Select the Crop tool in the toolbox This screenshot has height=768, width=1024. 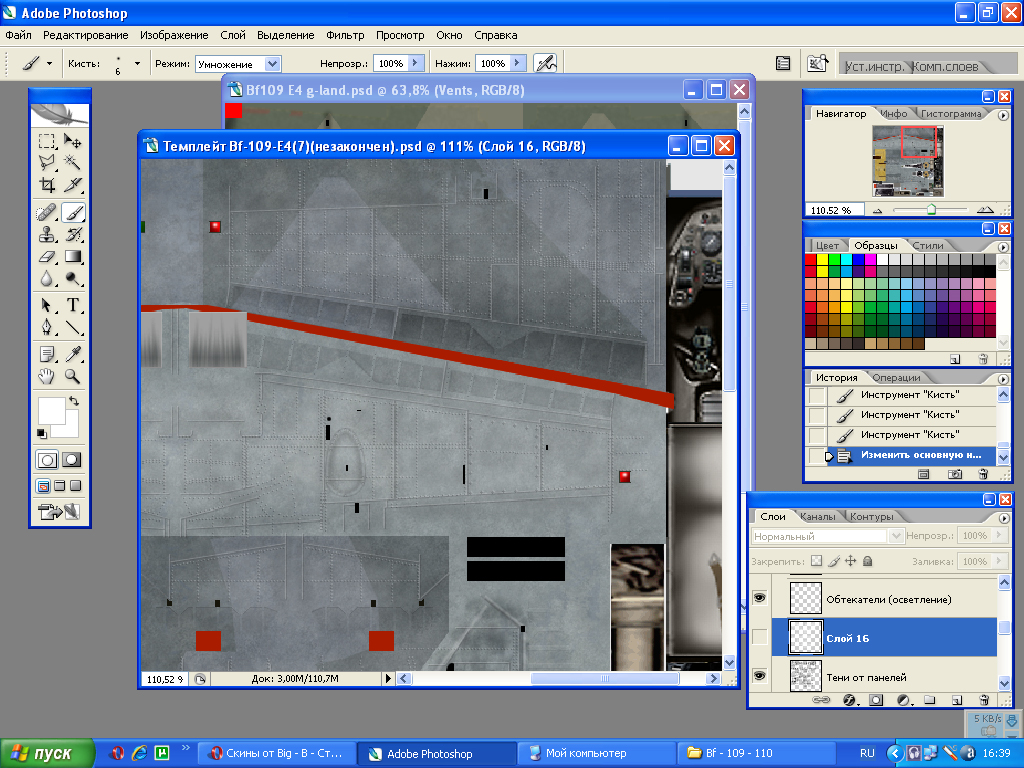47,185
